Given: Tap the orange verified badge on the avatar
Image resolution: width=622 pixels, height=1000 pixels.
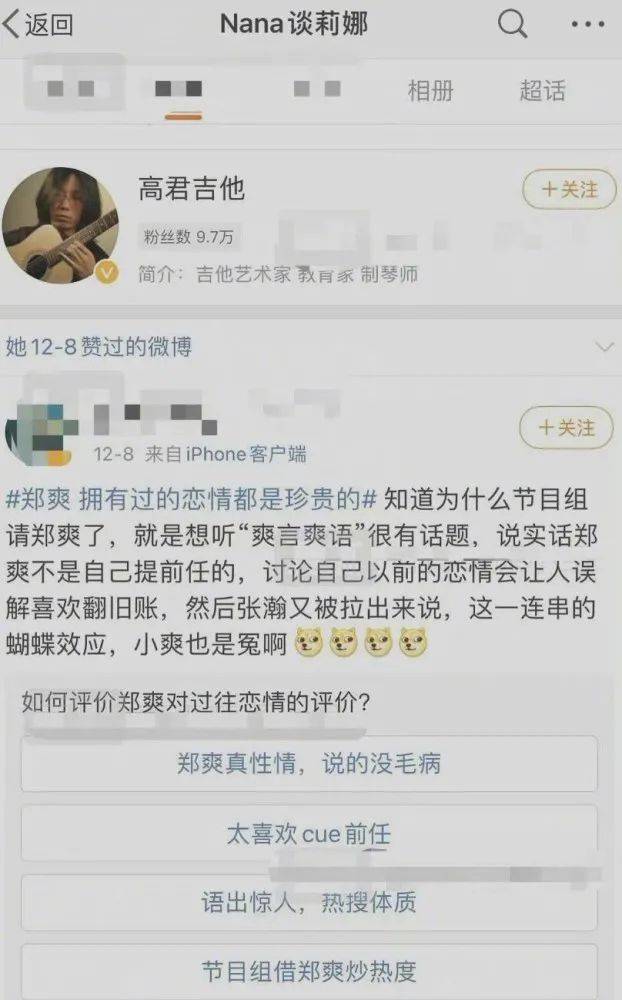Looking at the screenshot, I should (x=107, y=272).
